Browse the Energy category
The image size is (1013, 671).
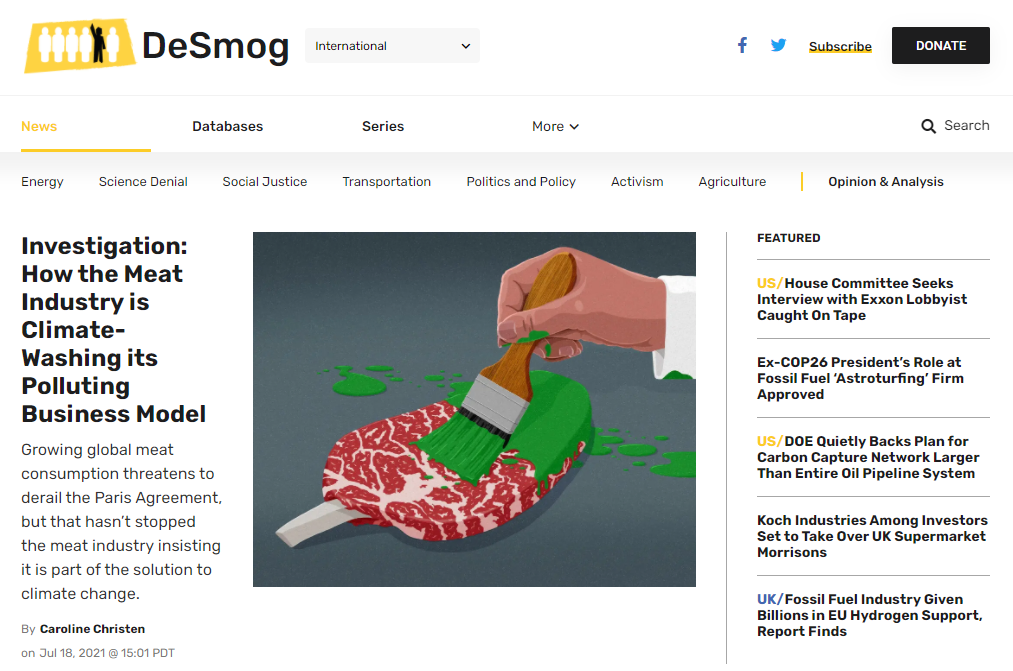[x=42, y=181]
